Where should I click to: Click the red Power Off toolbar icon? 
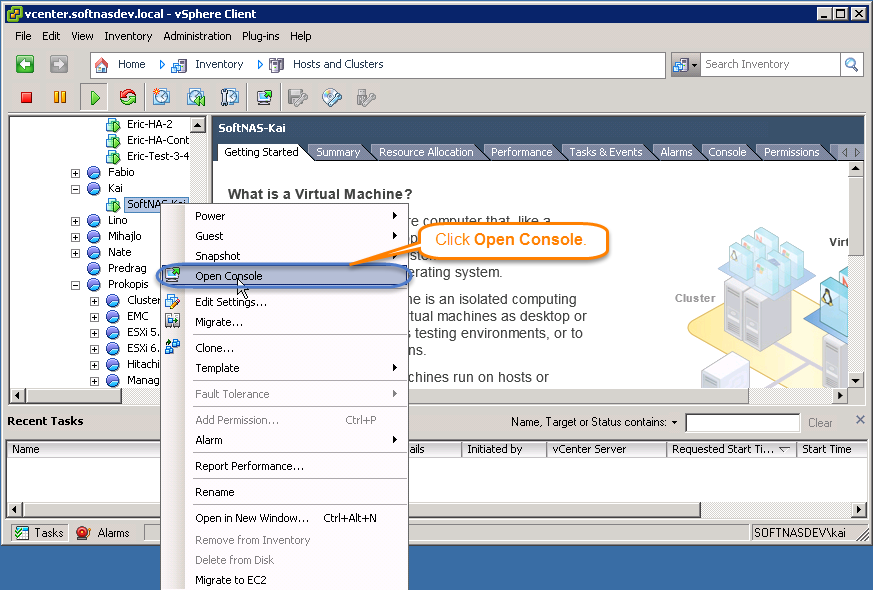point(27,97)
